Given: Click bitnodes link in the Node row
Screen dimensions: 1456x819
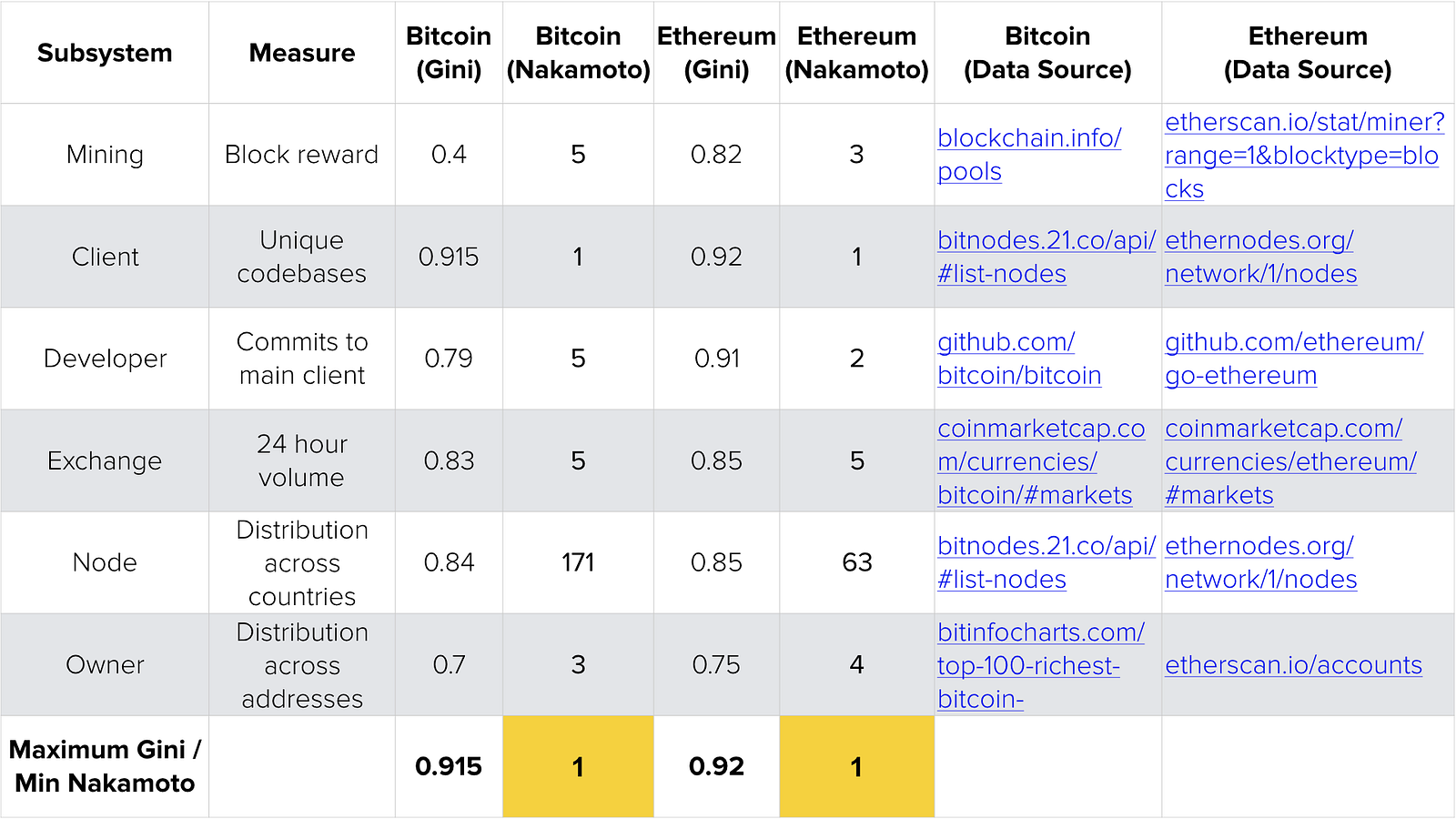Looking at the screenshot, I should click(x=1046, y=547).
